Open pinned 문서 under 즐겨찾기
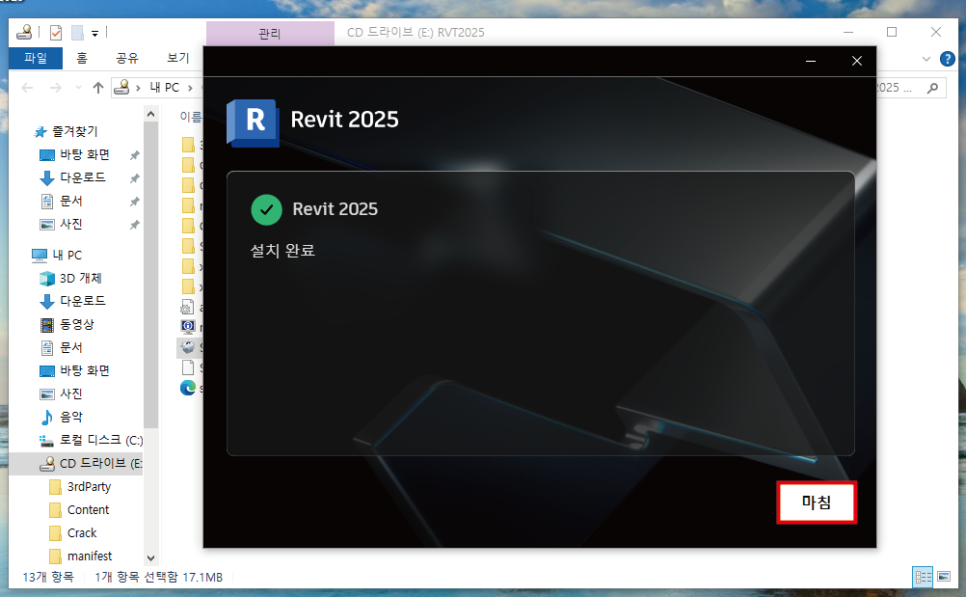This screenshot has height=597, width=966. pyautogui.click(x=71, y=201)
